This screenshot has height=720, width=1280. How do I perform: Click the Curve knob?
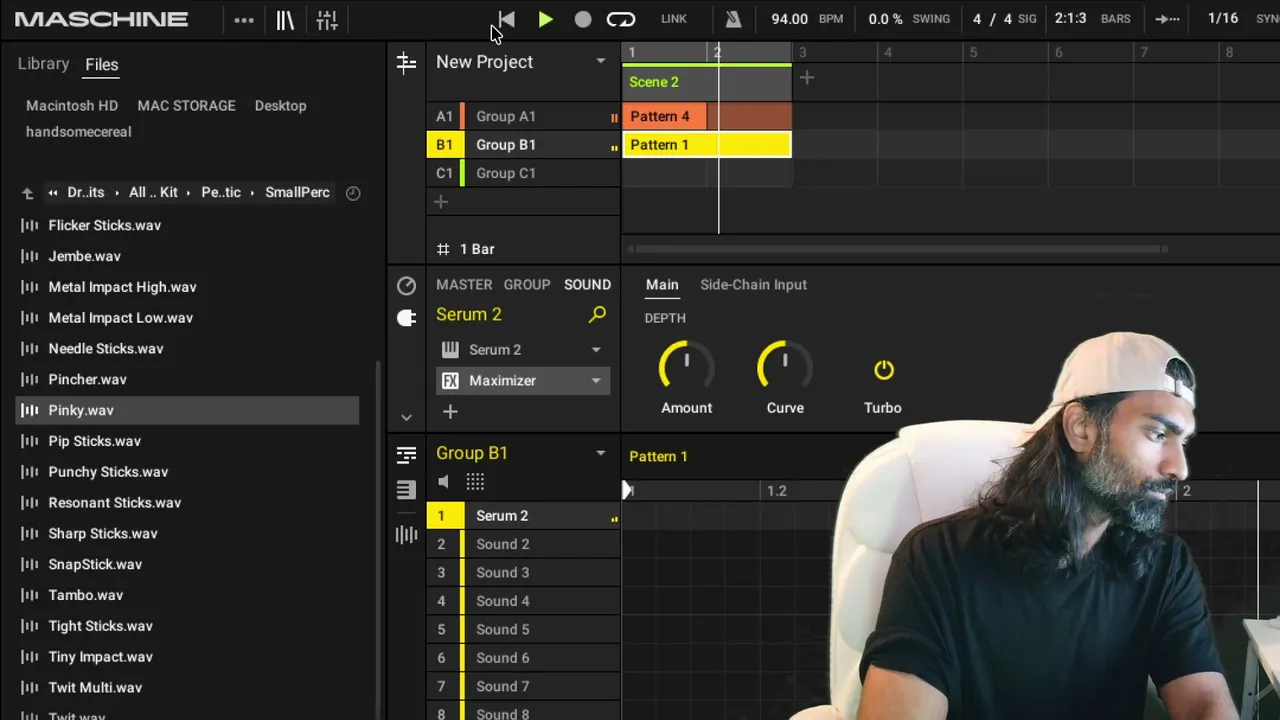tap(785, 367)
